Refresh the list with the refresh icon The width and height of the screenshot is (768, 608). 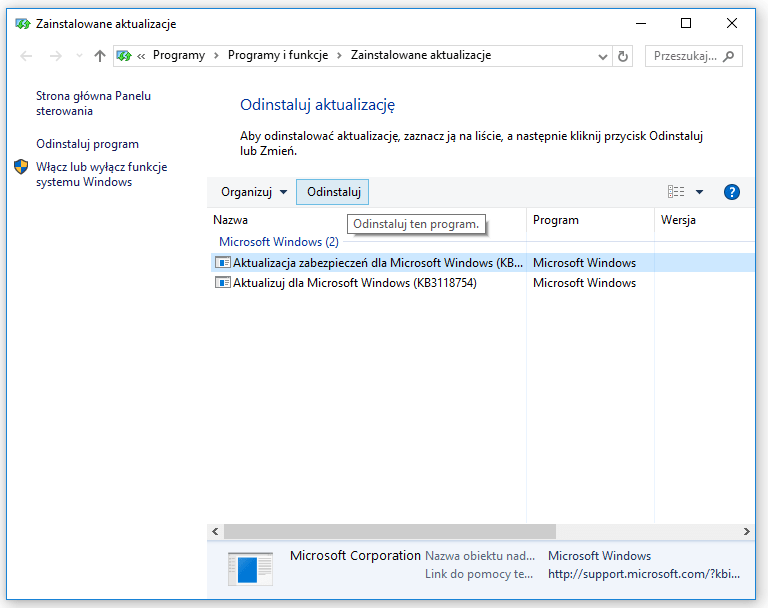[623, 56]
